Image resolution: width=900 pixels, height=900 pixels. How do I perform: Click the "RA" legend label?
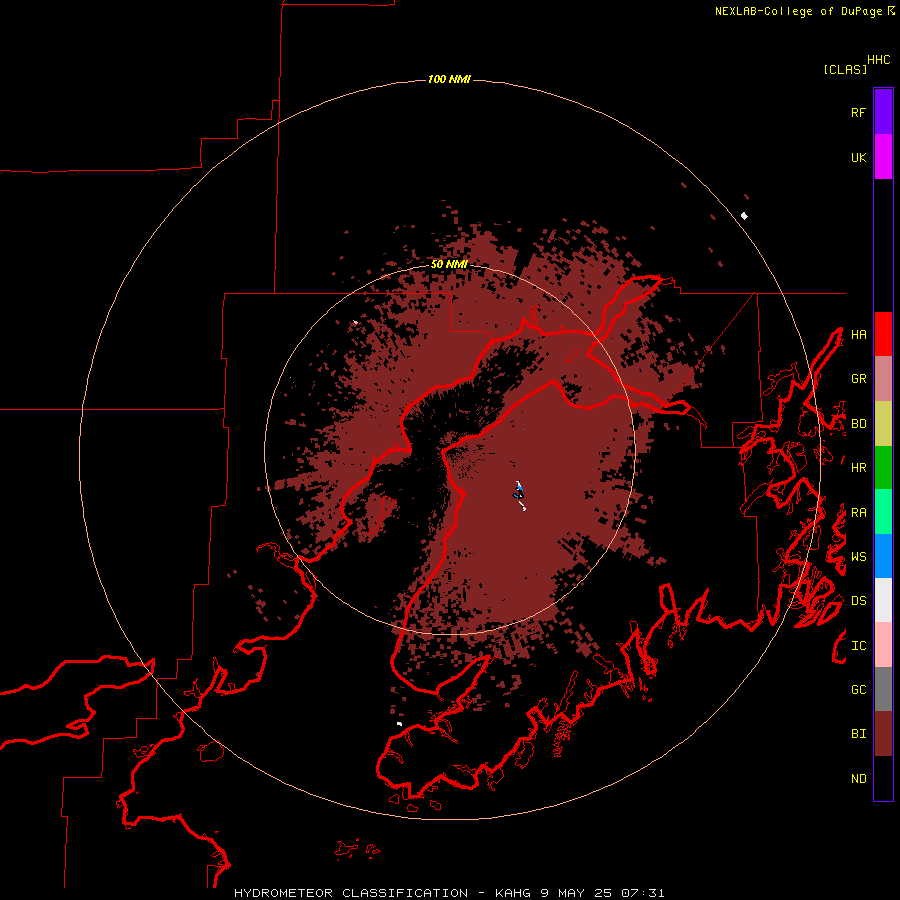tap(859, 513)
